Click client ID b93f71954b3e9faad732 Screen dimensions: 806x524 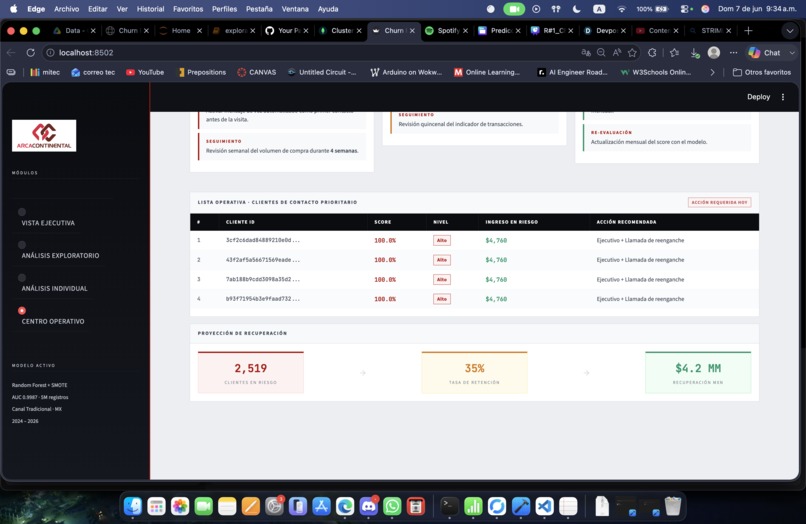pos(263,299)
